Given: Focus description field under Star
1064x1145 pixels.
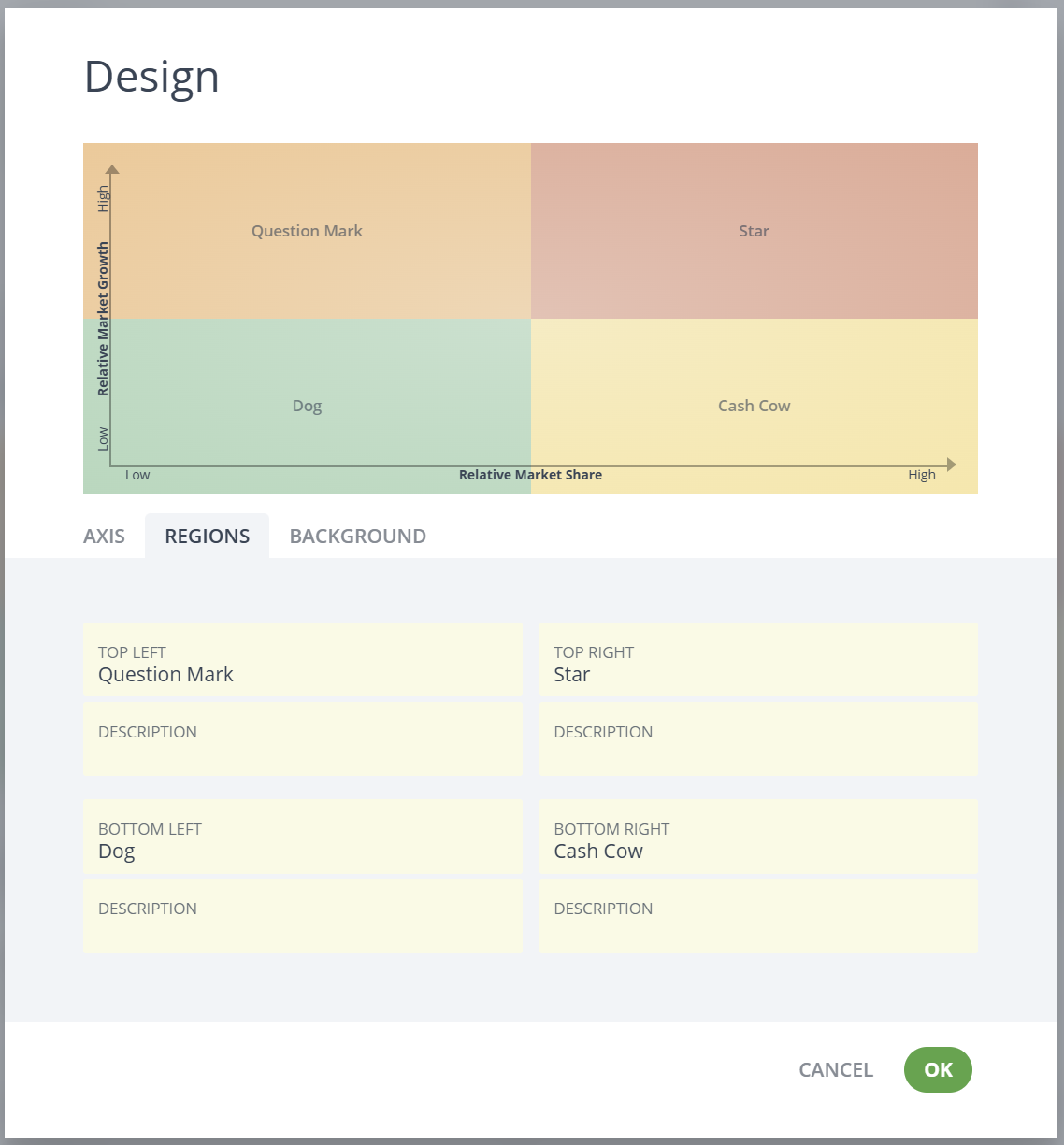Looking at the screenshot, I should point(758,738).
